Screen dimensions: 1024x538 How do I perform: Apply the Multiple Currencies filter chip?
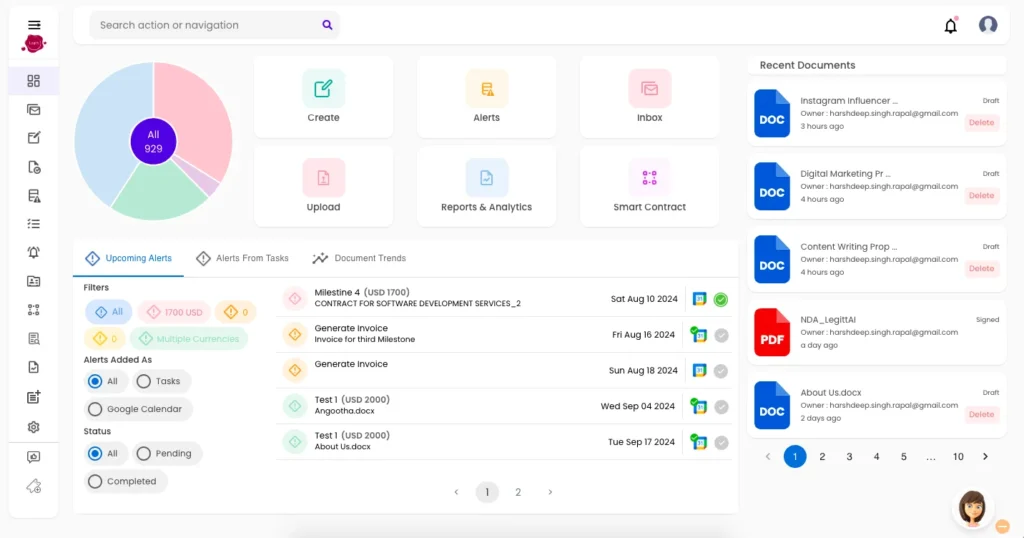pyautogui.click(x=189, y=339)
